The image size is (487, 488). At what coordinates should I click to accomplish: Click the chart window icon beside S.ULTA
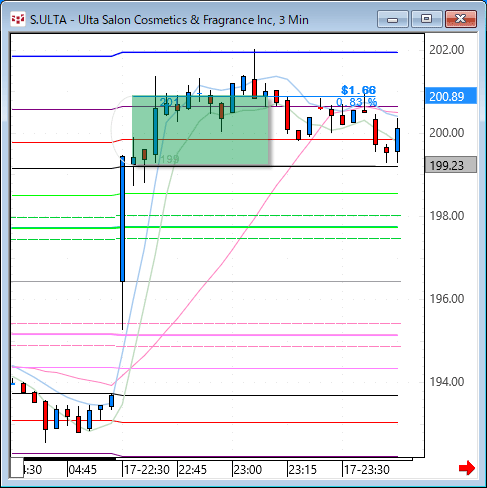pyautogui.click(x=18, y=19)
